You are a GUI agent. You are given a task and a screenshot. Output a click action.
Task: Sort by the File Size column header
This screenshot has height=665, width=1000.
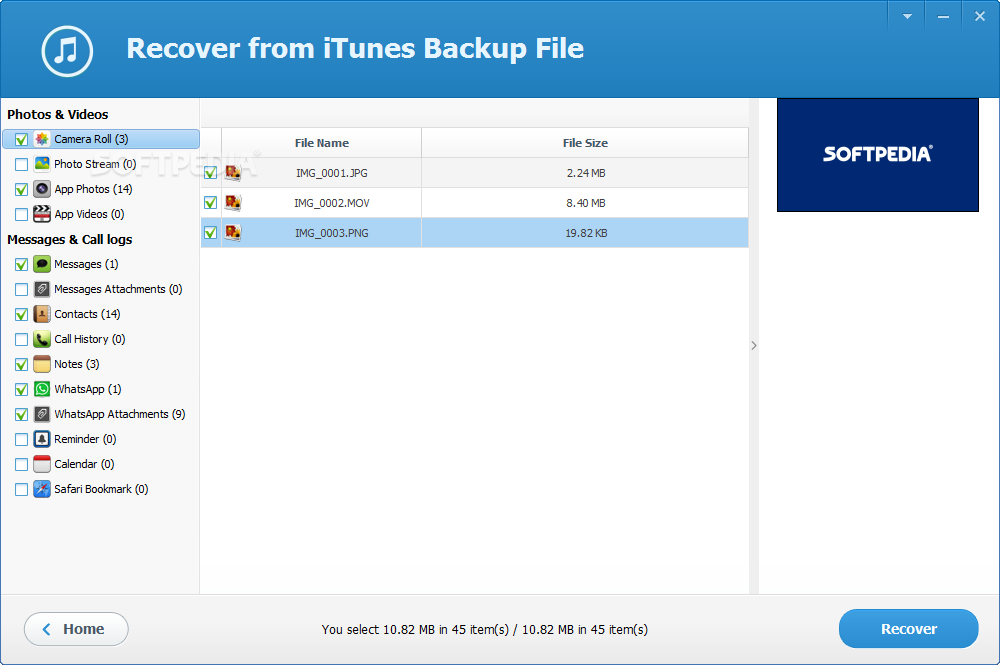585,143
